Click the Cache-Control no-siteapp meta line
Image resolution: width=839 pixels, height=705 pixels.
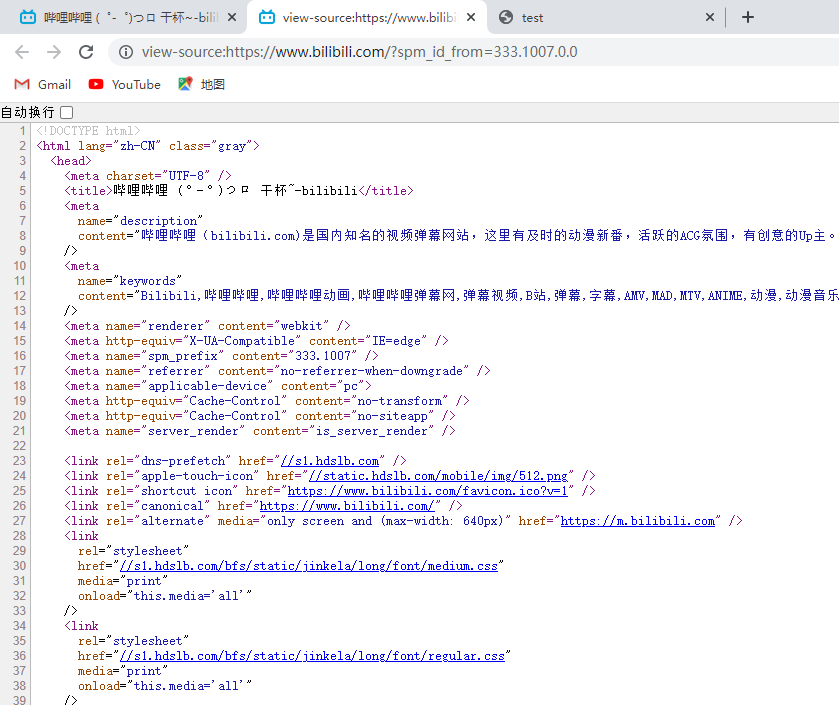260,416
